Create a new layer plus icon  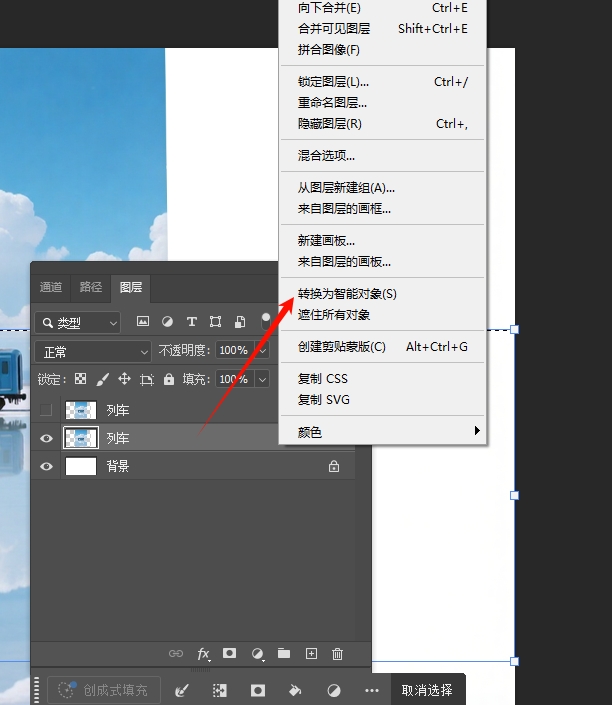coord(311,653)
